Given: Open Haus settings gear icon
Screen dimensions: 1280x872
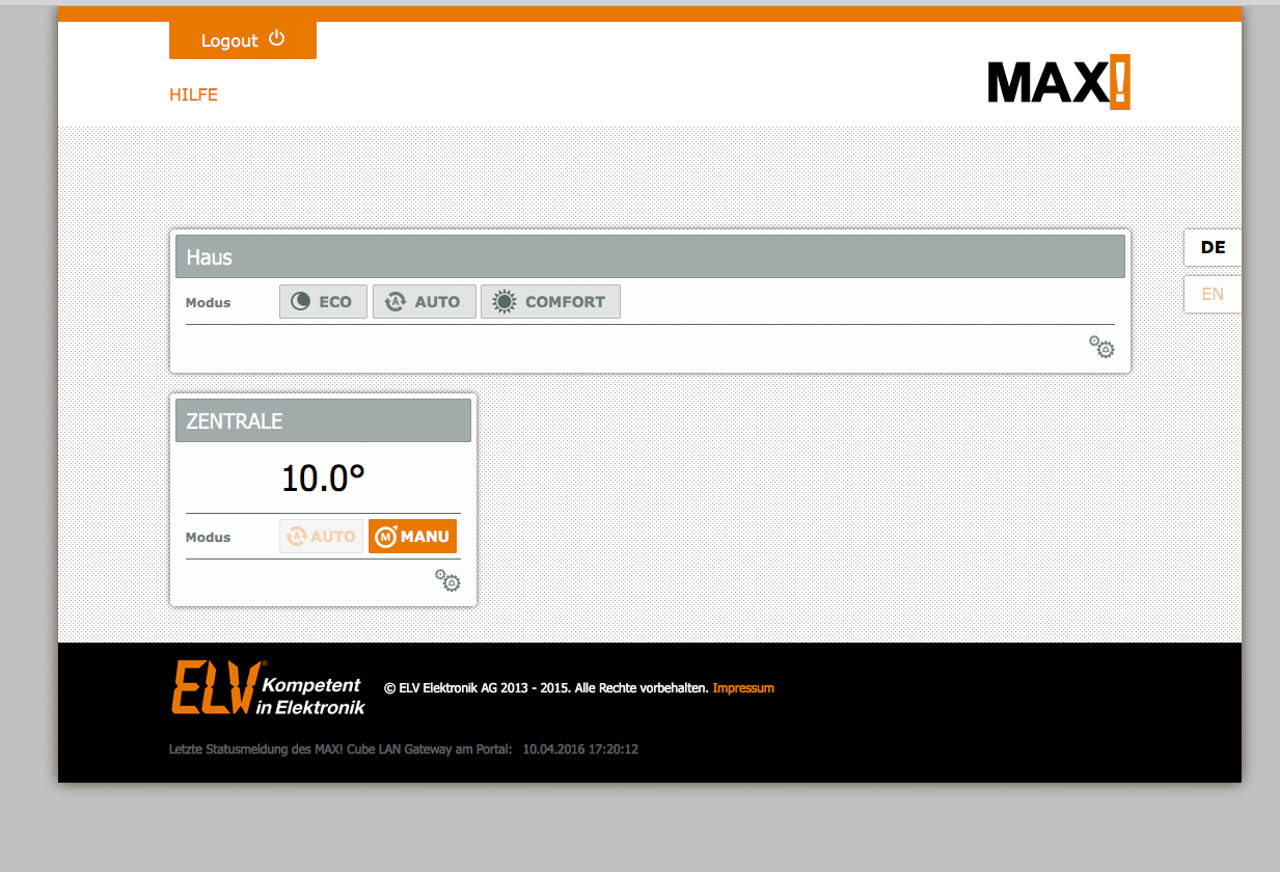Looking at the screenshot, I should pyautogui.click(x=1101, y=347).
